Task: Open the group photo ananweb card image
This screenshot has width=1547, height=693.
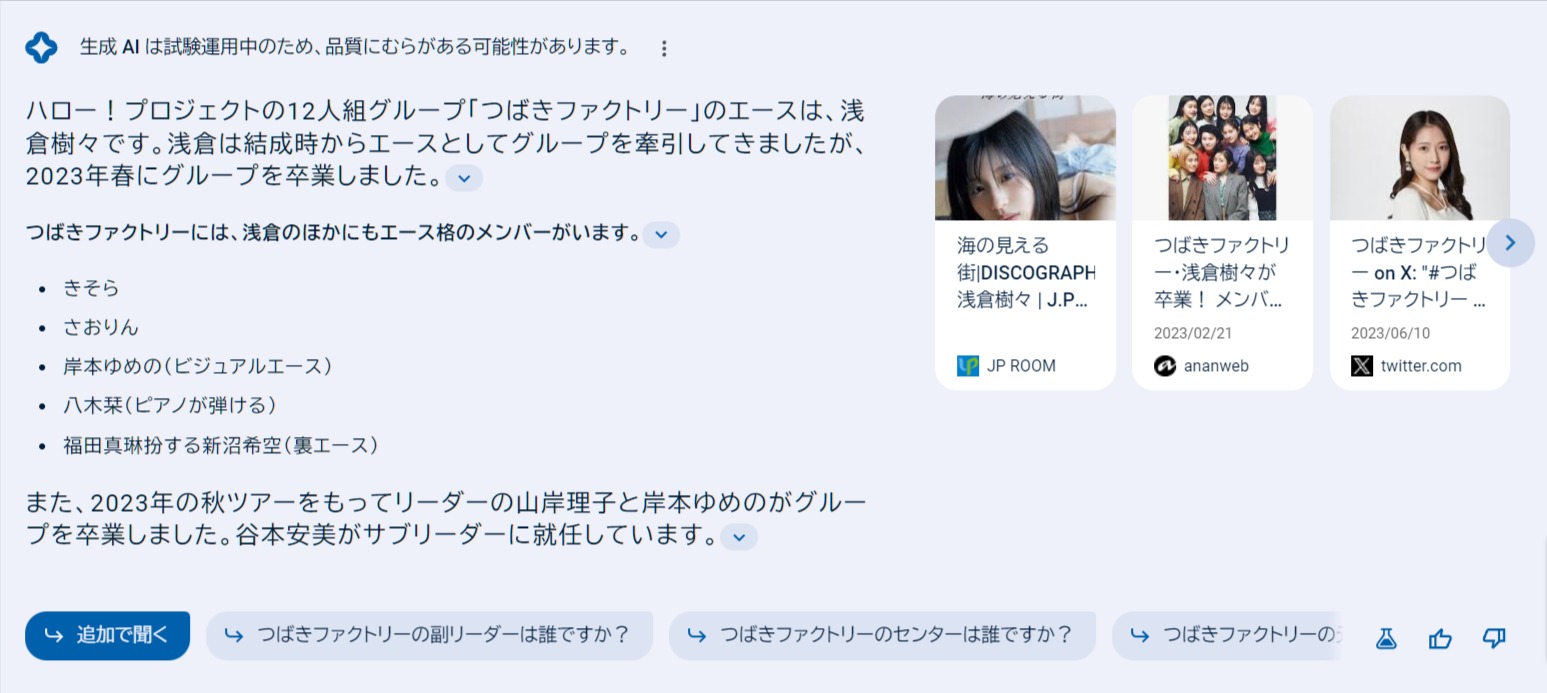Action: (x=1222, y=158)
